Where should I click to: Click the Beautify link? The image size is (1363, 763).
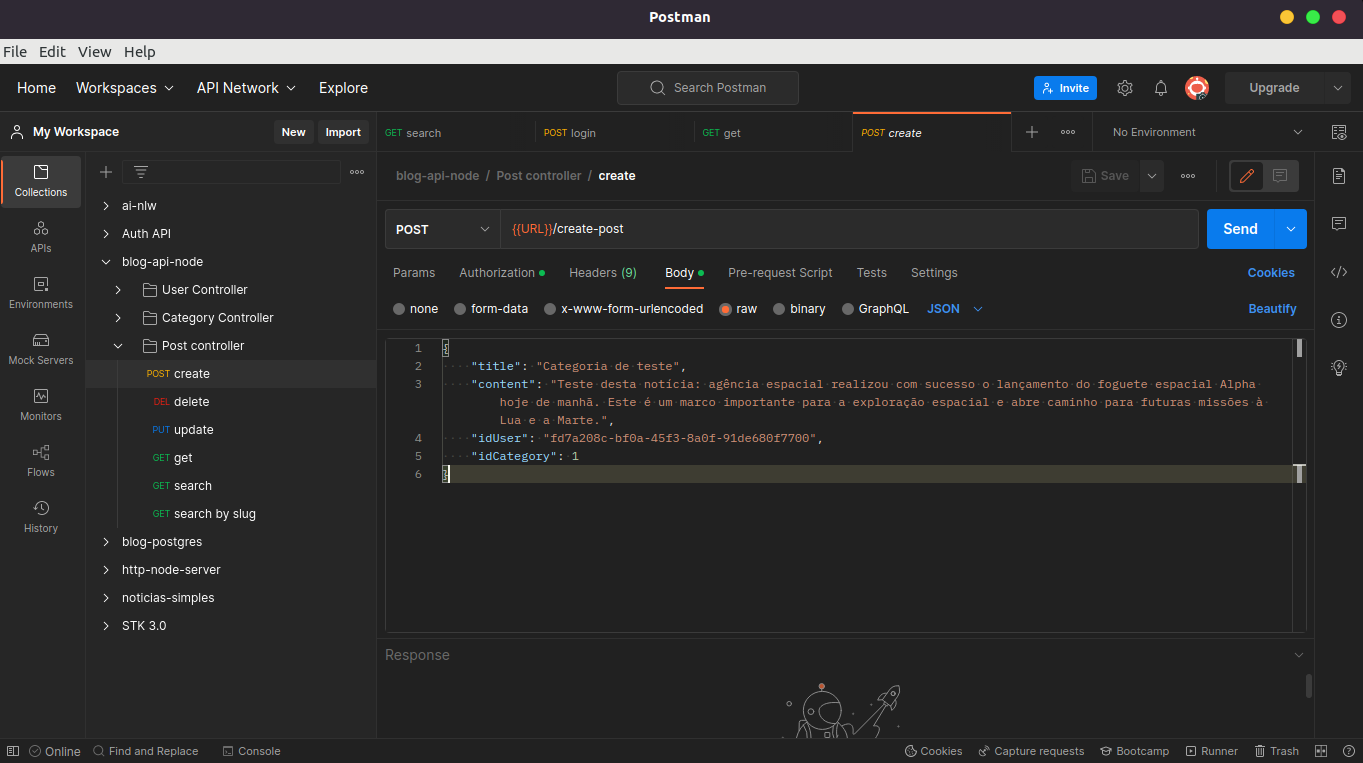tap(1272, 309)
